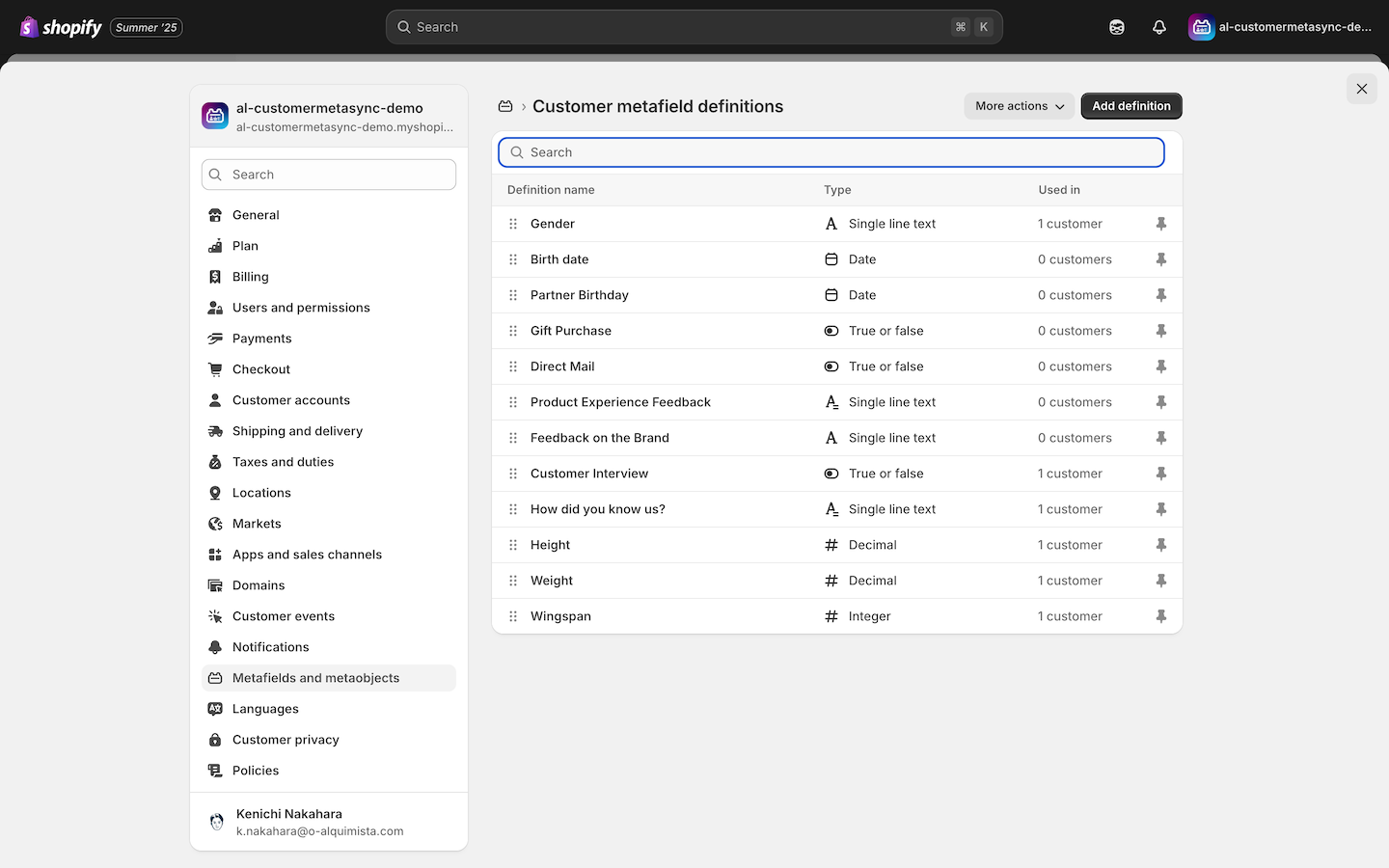This screenshot has width=1389, height=868.
Task: Focus the metafield definitions Search box
Action: pos(831,152)
